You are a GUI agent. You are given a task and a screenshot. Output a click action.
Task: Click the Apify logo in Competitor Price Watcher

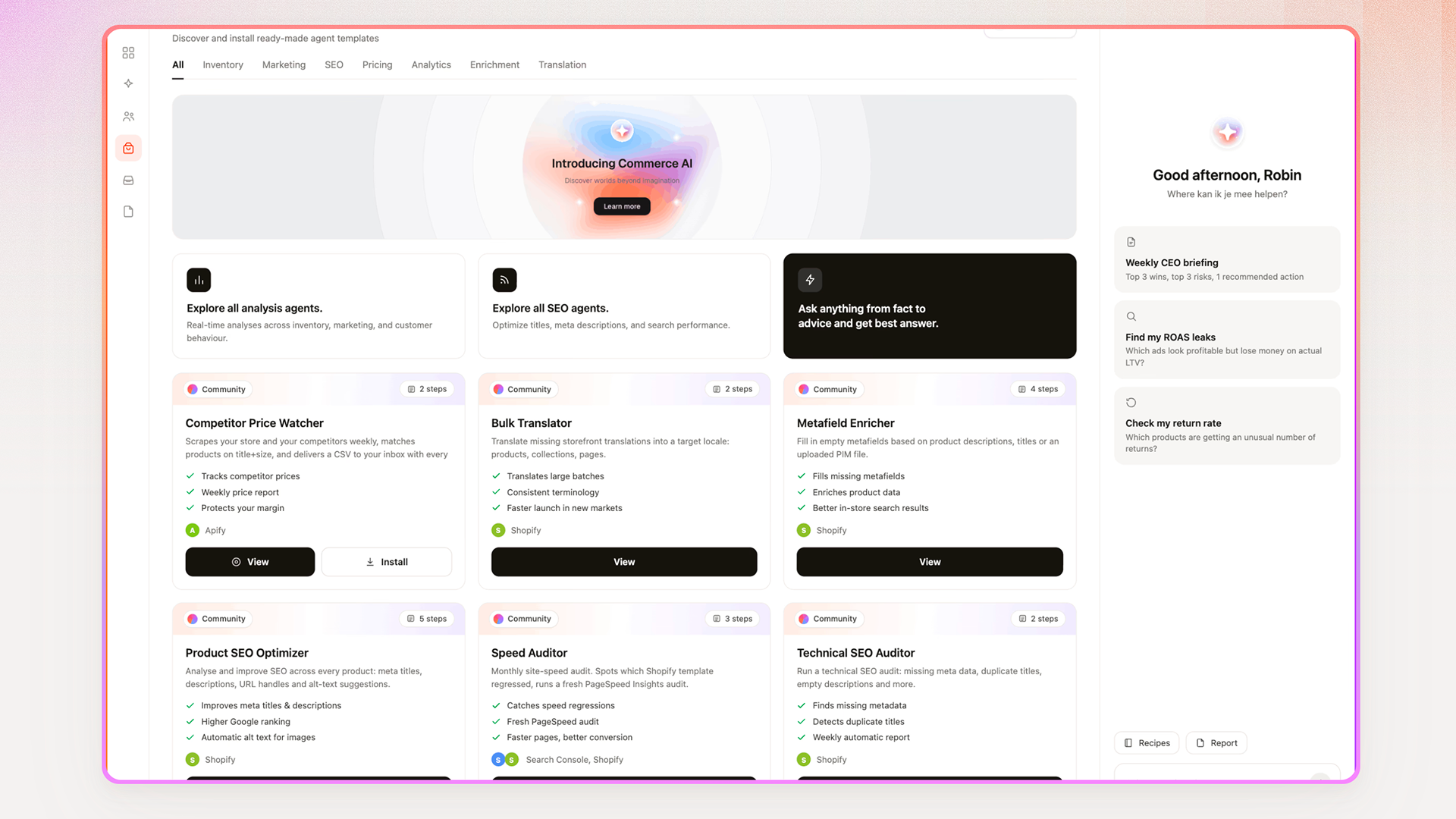tap(193, 530)
